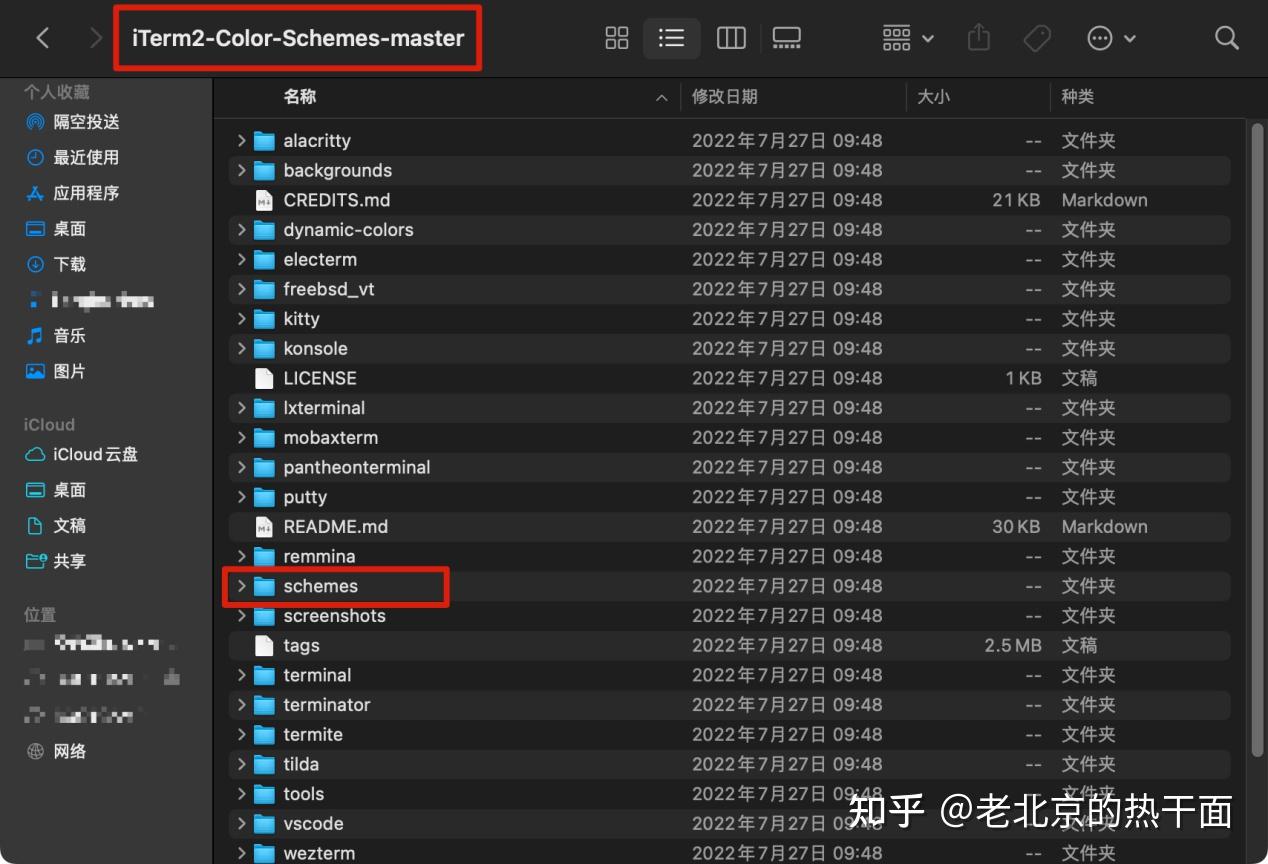Select the tags file icon

click(x=264, y=645)
